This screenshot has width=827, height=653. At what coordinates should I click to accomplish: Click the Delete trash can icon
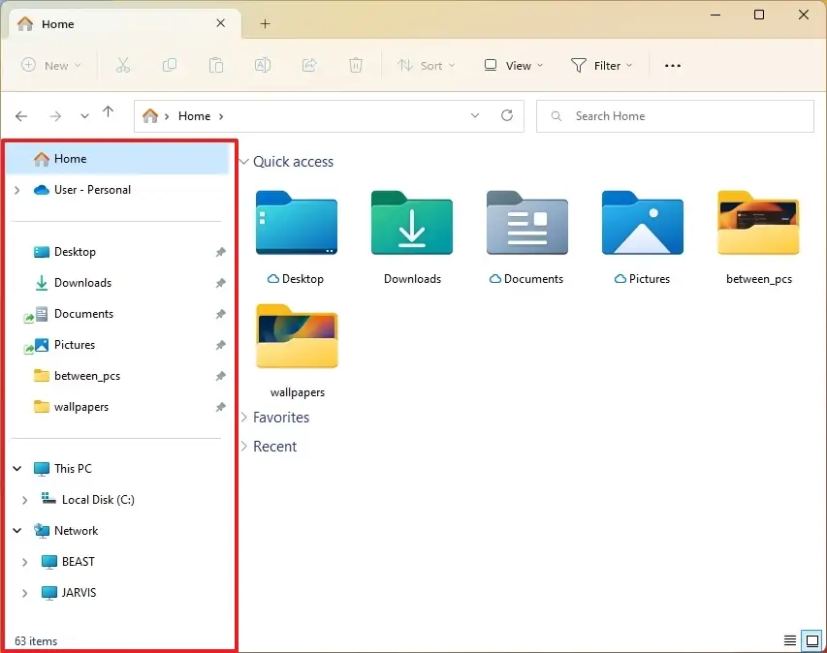tap(356, 66)
